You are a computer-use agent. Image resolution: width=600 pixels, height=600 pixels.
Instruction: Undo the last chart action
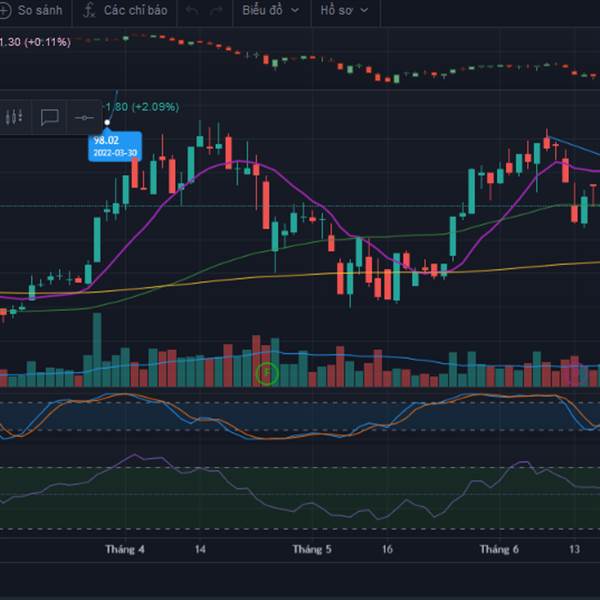(192, 11)
